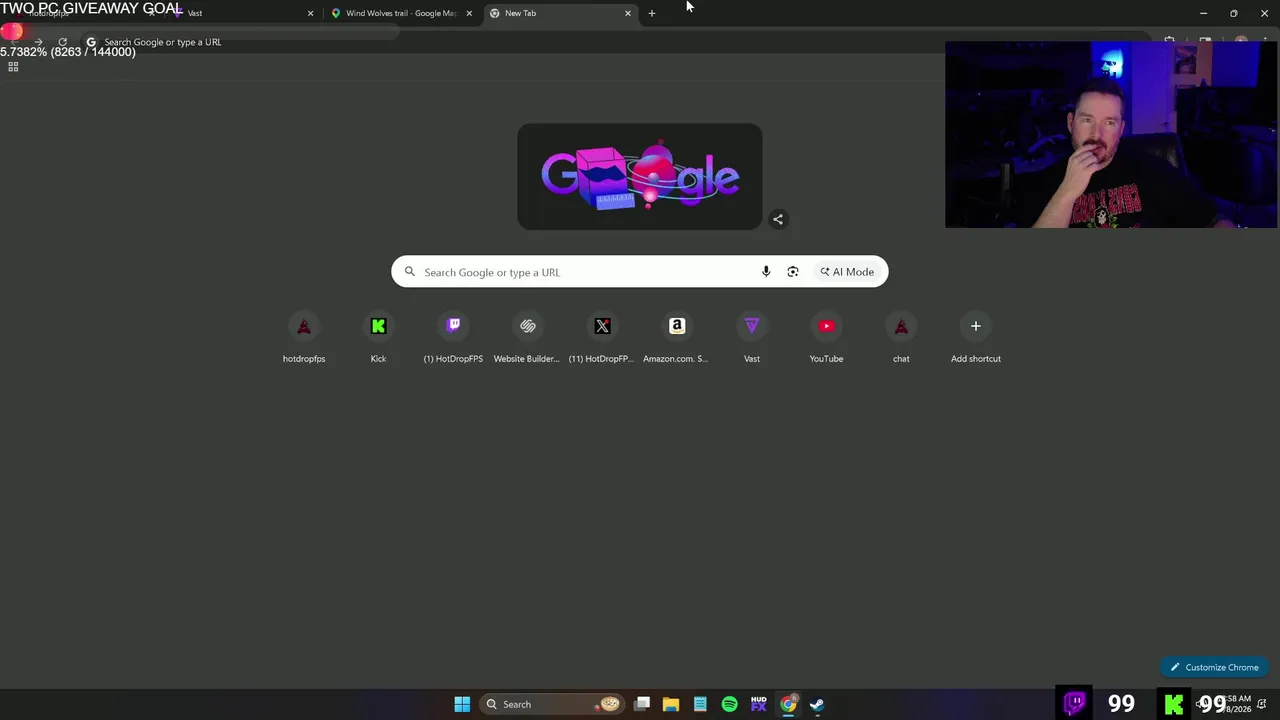
Task: Open the Notepad app on taskbar
Action: coord(700,704)
